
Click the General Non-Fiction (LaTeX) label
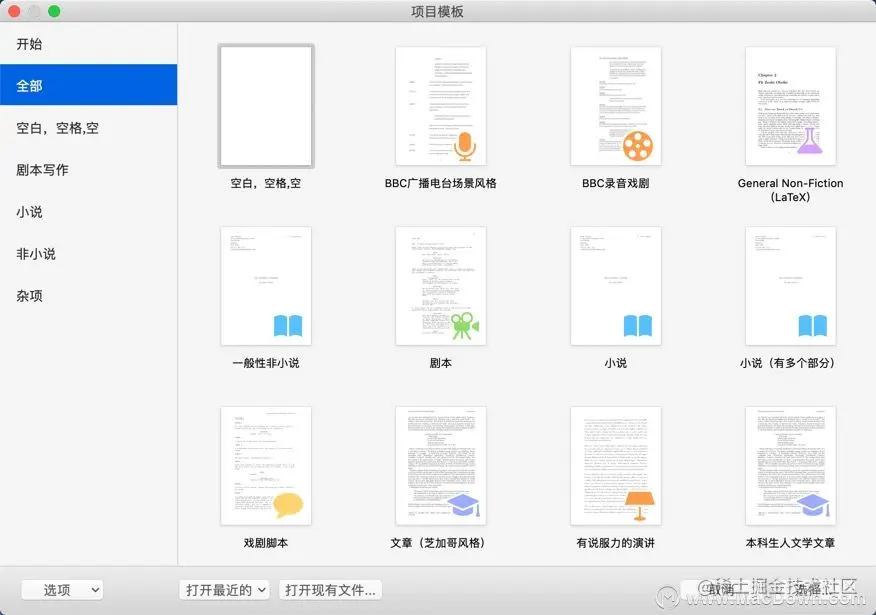click(x=791, y=190)
